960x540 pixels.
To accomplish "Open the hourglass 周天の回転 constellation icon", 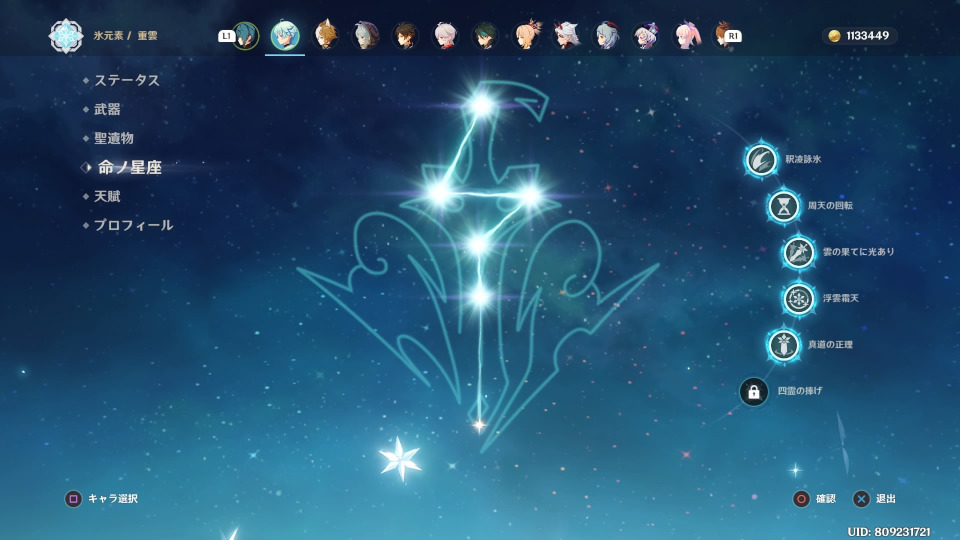I will click(783, 206).
